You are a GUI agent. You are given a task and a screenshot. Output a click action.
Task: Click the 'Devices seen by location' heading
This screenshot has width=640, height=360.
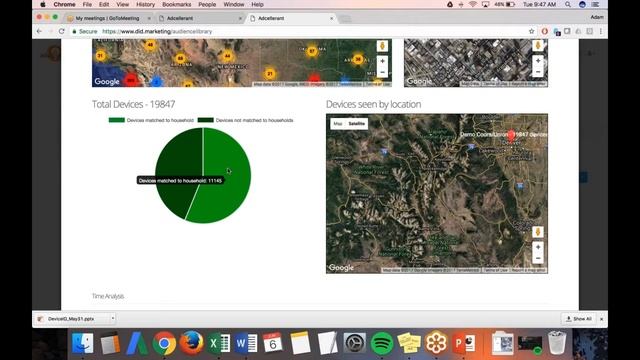pyautogui.click(x=373, y=104)
